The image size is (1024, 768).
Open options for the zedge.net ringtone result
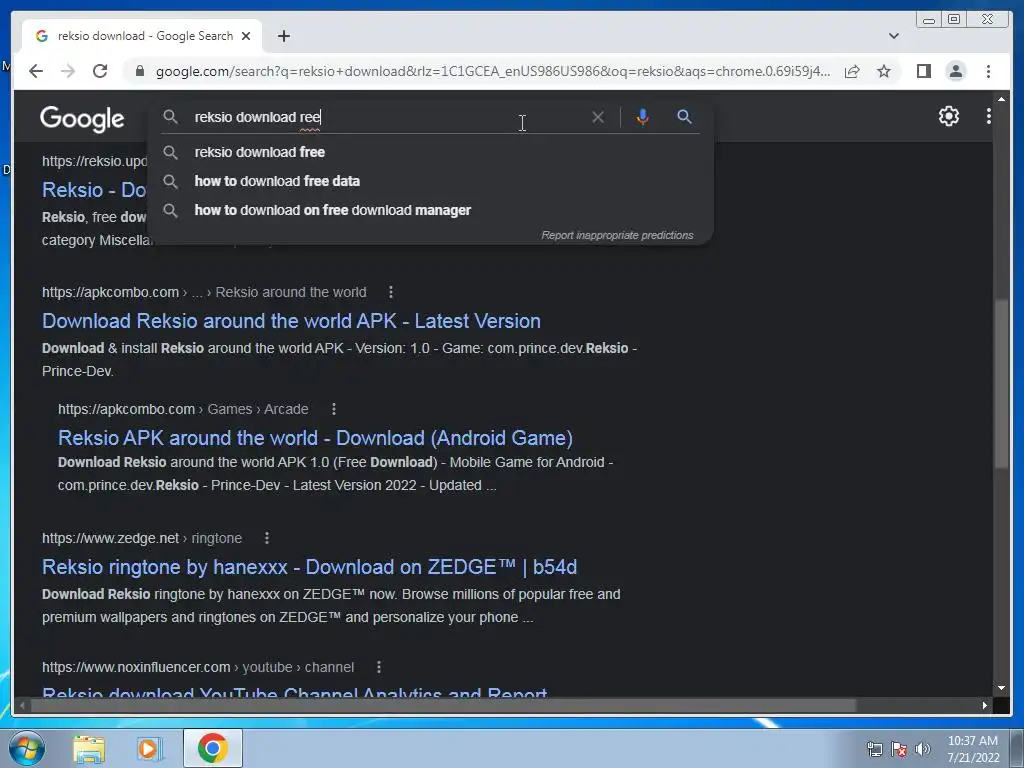click(x=266, y=538)
